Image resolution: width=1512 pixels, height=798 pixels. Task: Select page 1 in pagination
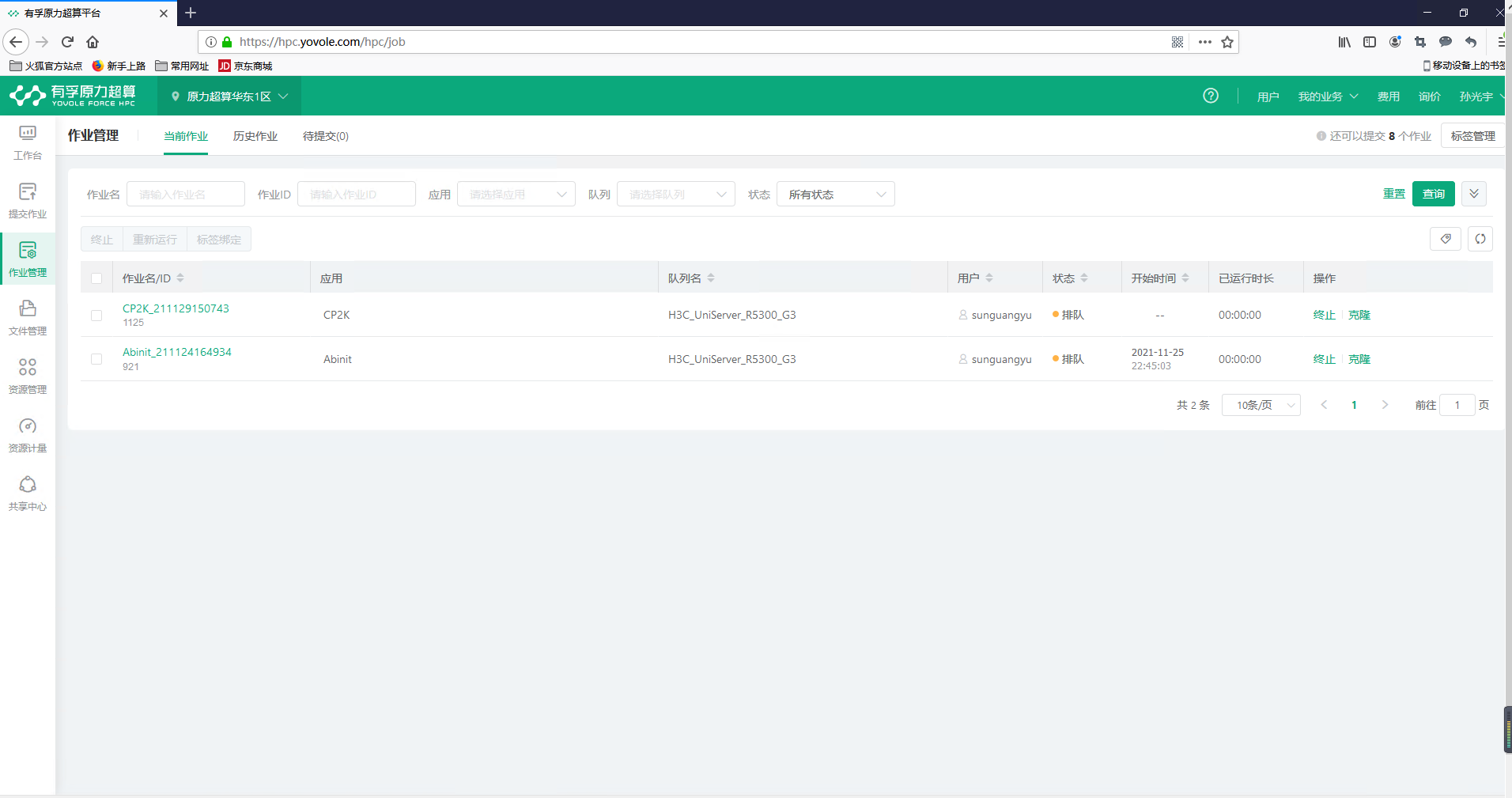[x=1354, y=405]
